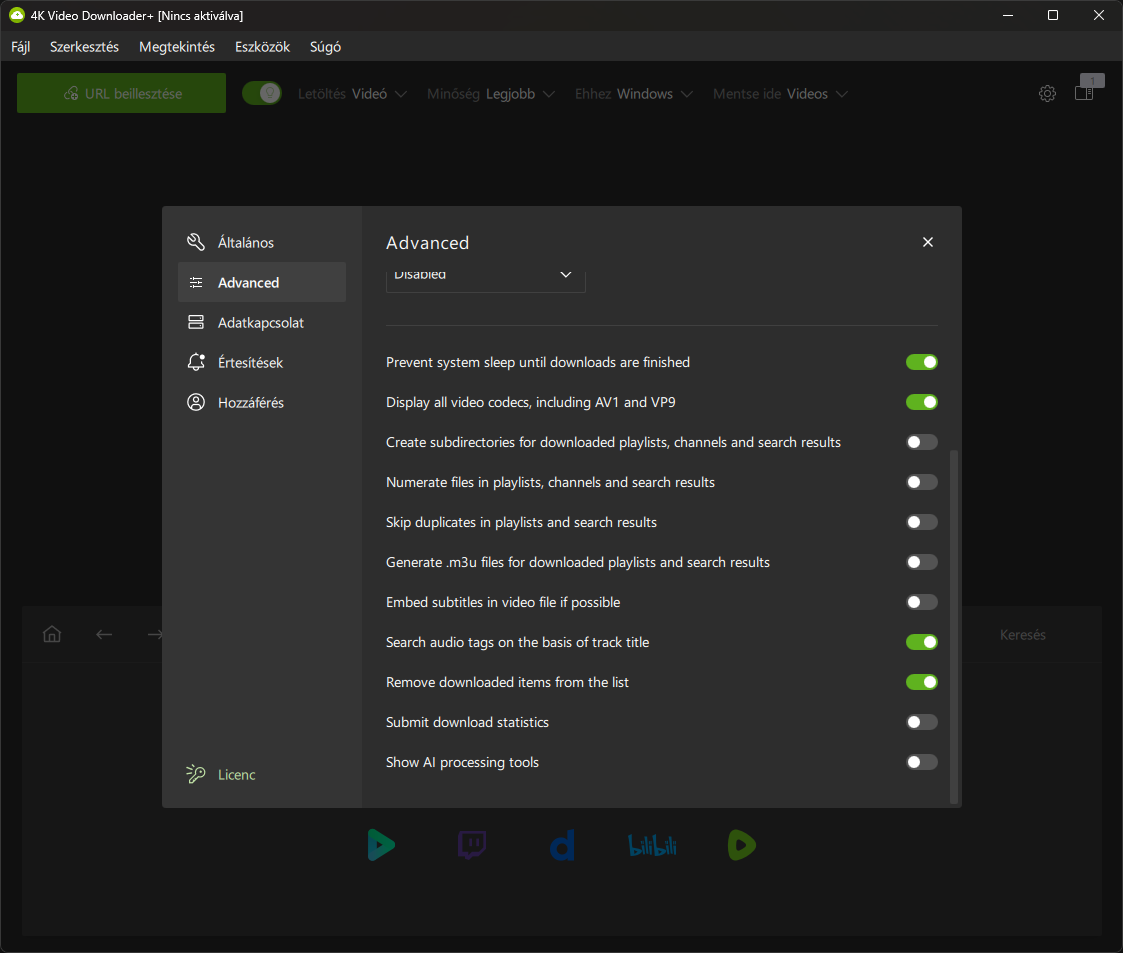Enable Create subdirectories for downloaded playlists
1123x953 pixels.
[x=921, y=442]
